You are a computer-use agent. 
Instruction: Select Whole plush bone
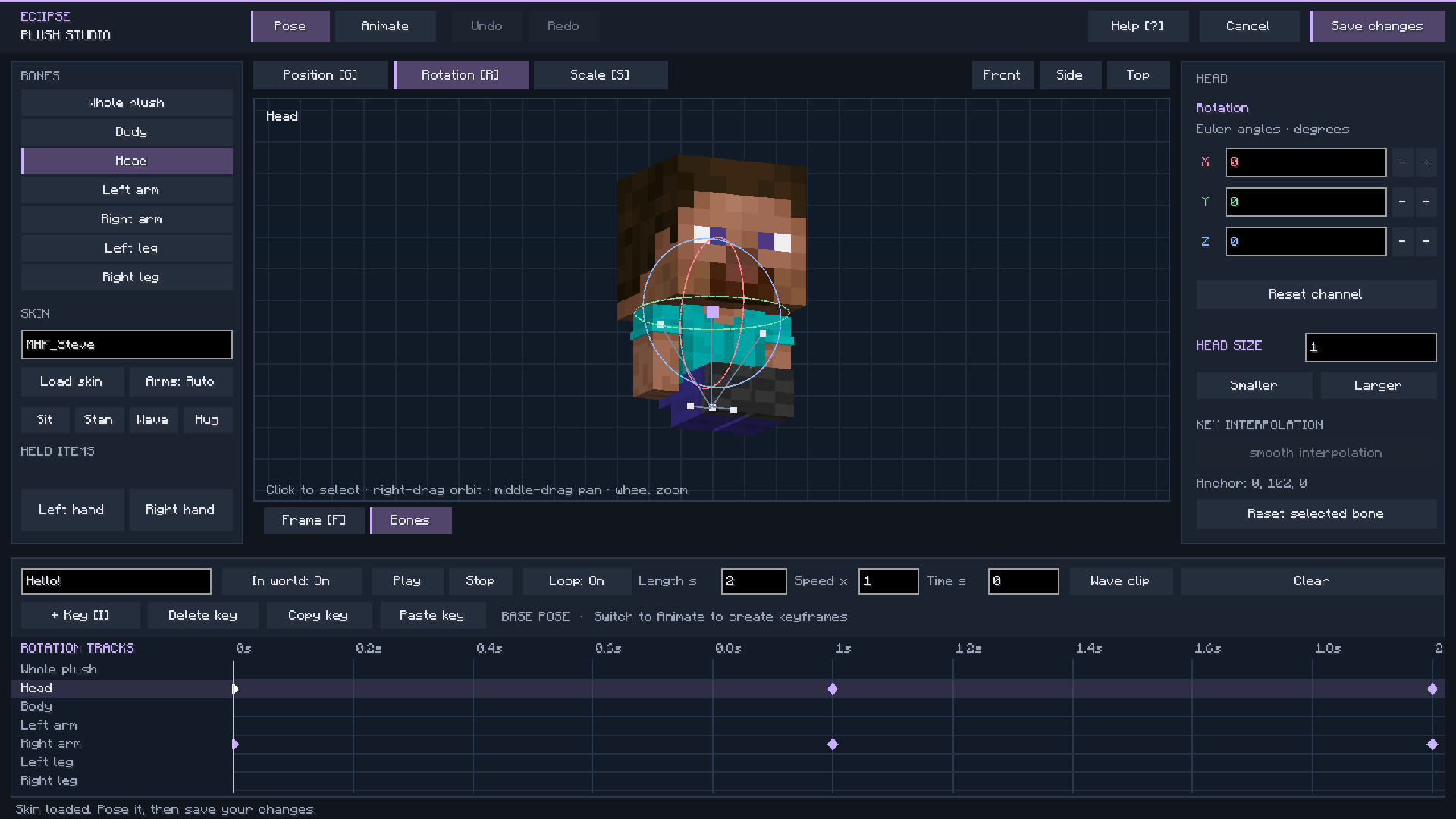(x=127, y=102)
